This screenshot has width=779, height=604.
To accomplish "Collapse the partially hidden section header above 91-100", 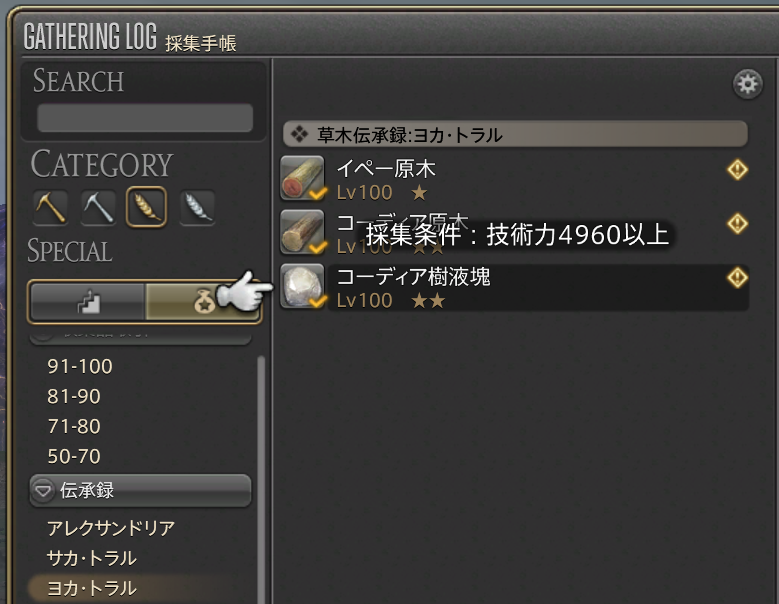I will 141,337.
